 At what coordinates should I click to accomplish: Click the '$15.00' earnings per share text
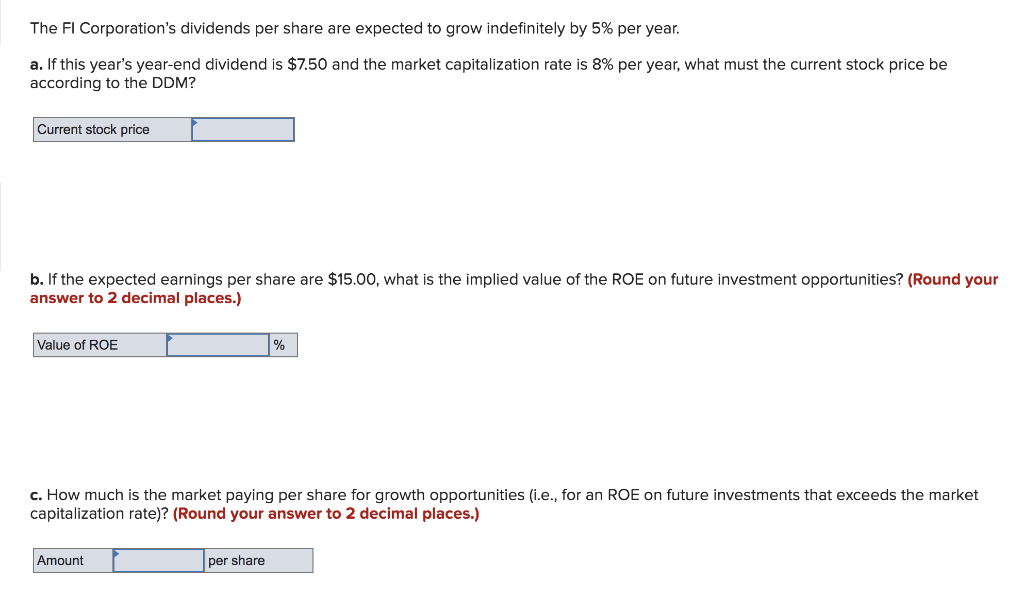tap(353, 279)
